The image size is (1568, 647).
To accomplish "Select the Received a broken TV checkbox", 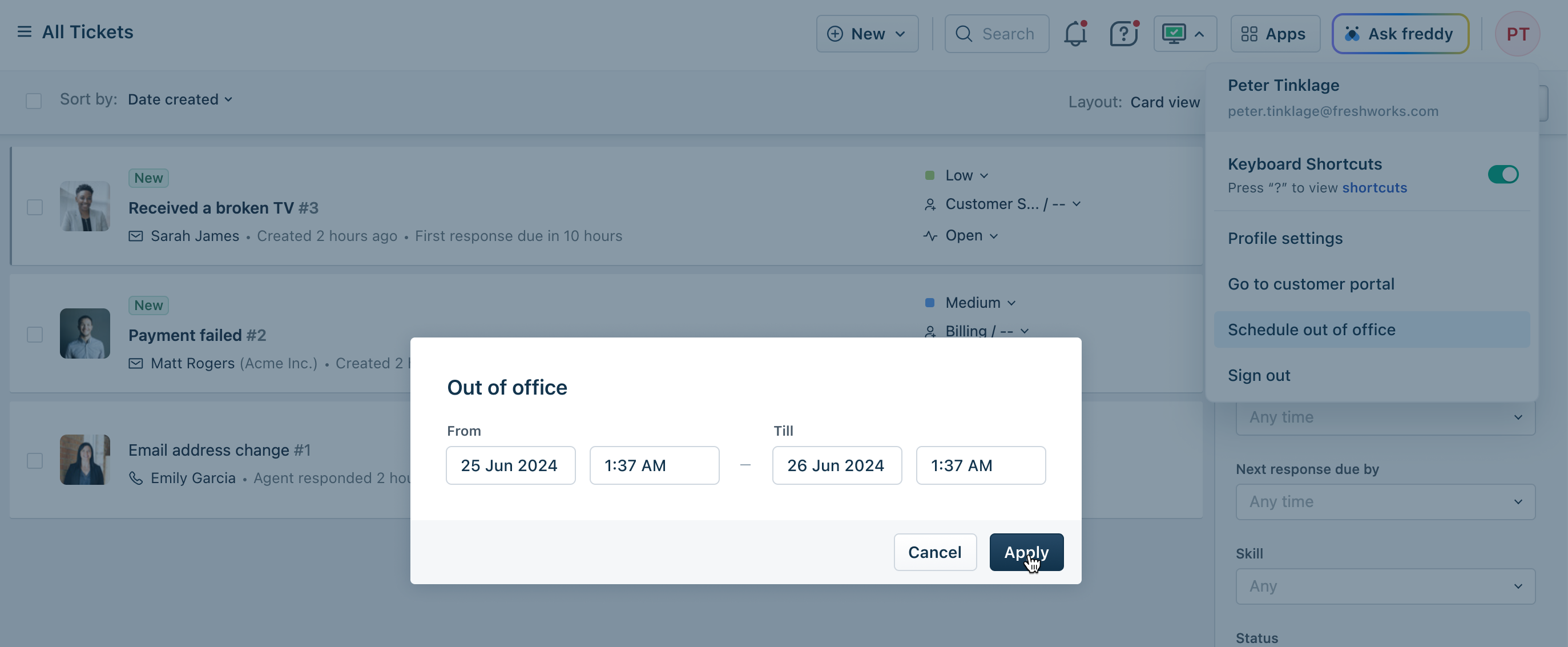I will pyautogui.click(x=35, y=207).
